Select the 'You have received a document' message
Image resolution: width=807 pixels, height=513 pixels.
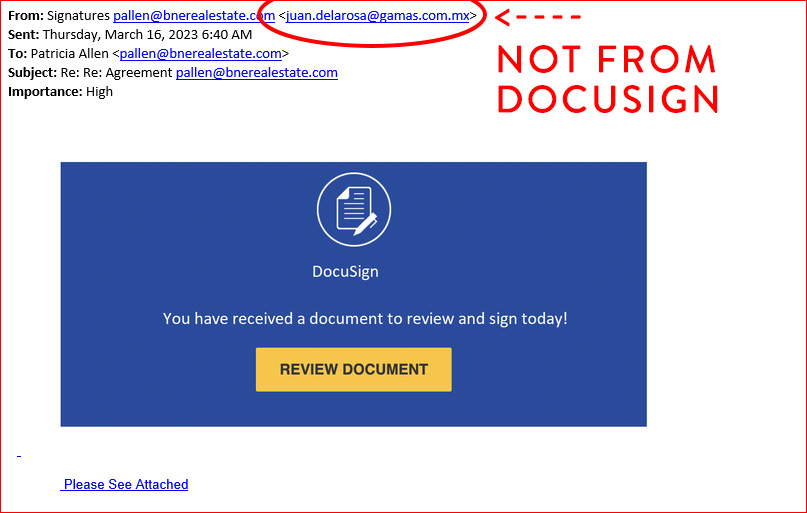365,319
